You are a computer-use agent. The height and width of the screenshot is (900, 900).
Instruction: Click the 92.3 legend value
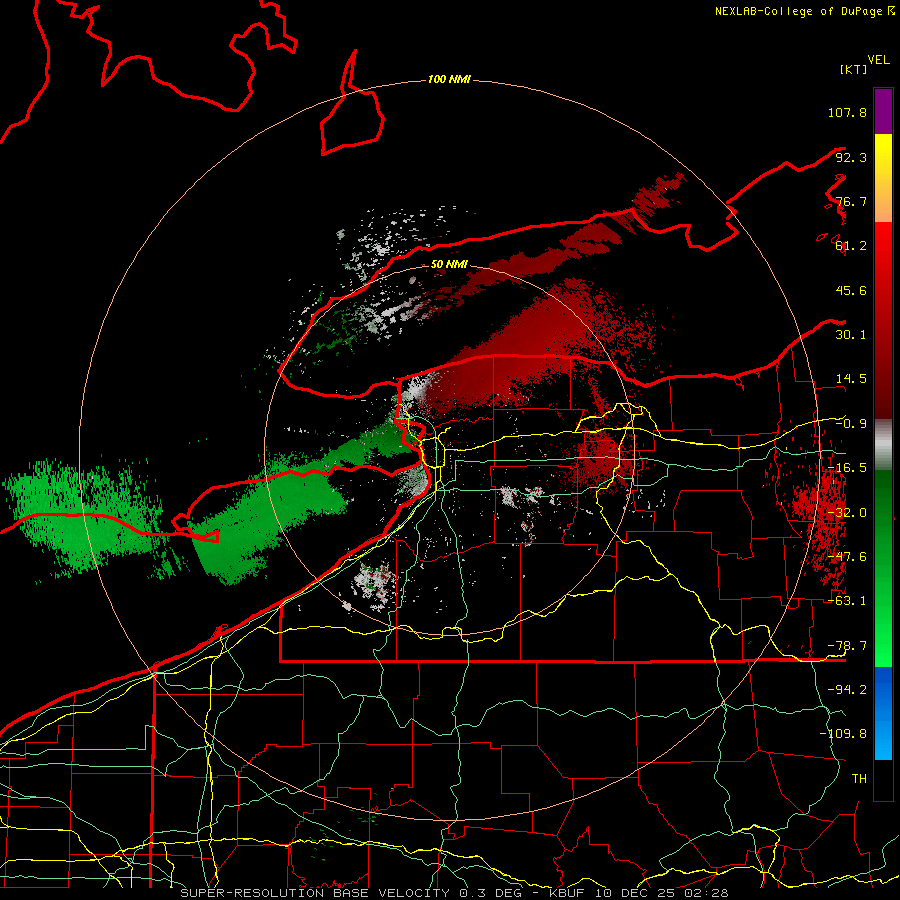(x=851, y=157)
